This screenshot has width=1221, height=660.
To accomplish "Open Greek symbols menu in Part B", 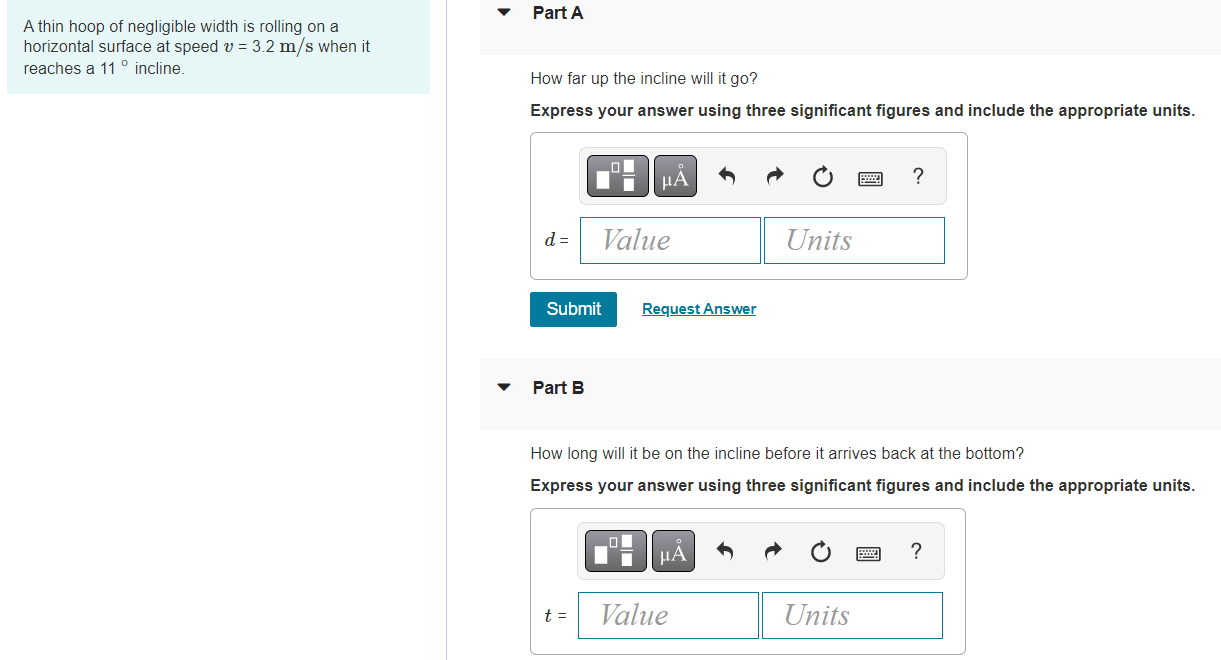I will 675,551.
